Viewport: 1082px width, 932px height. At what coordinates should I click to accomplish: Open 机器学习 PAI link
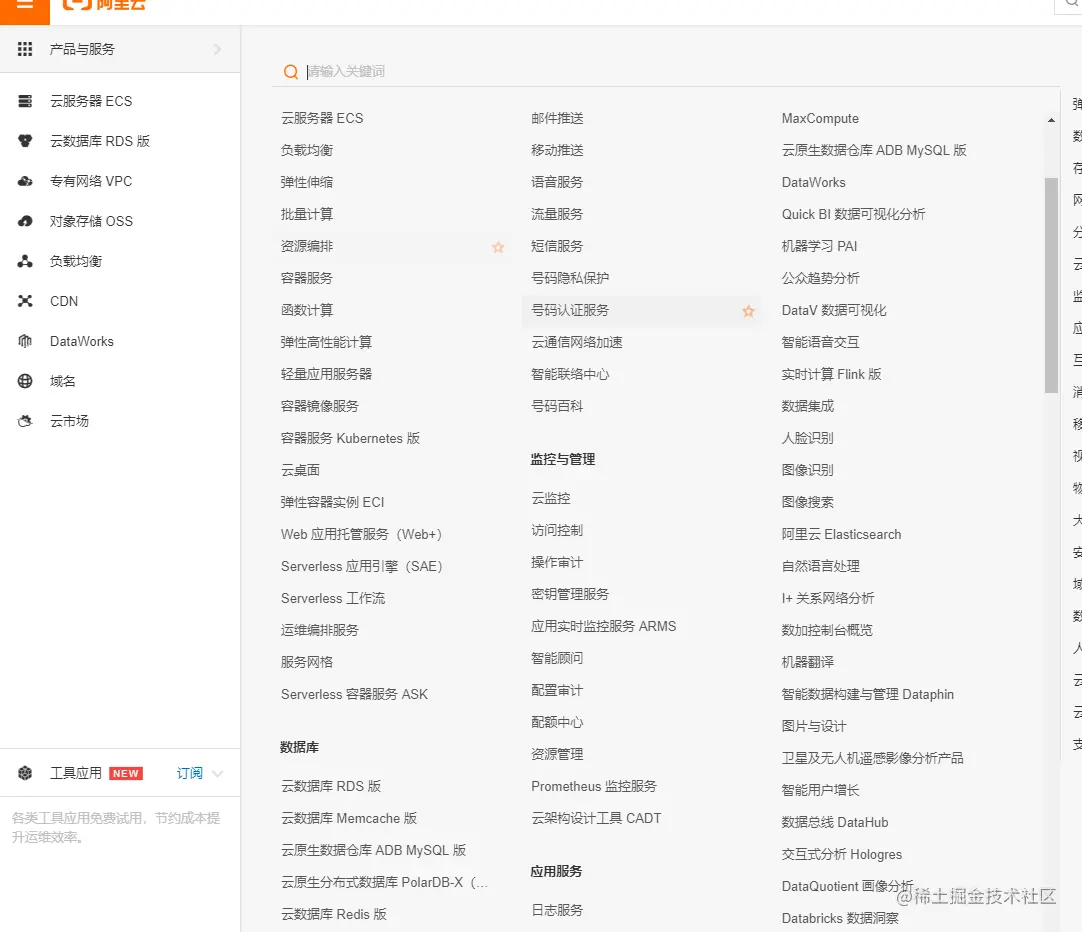[x=820, y=246]
